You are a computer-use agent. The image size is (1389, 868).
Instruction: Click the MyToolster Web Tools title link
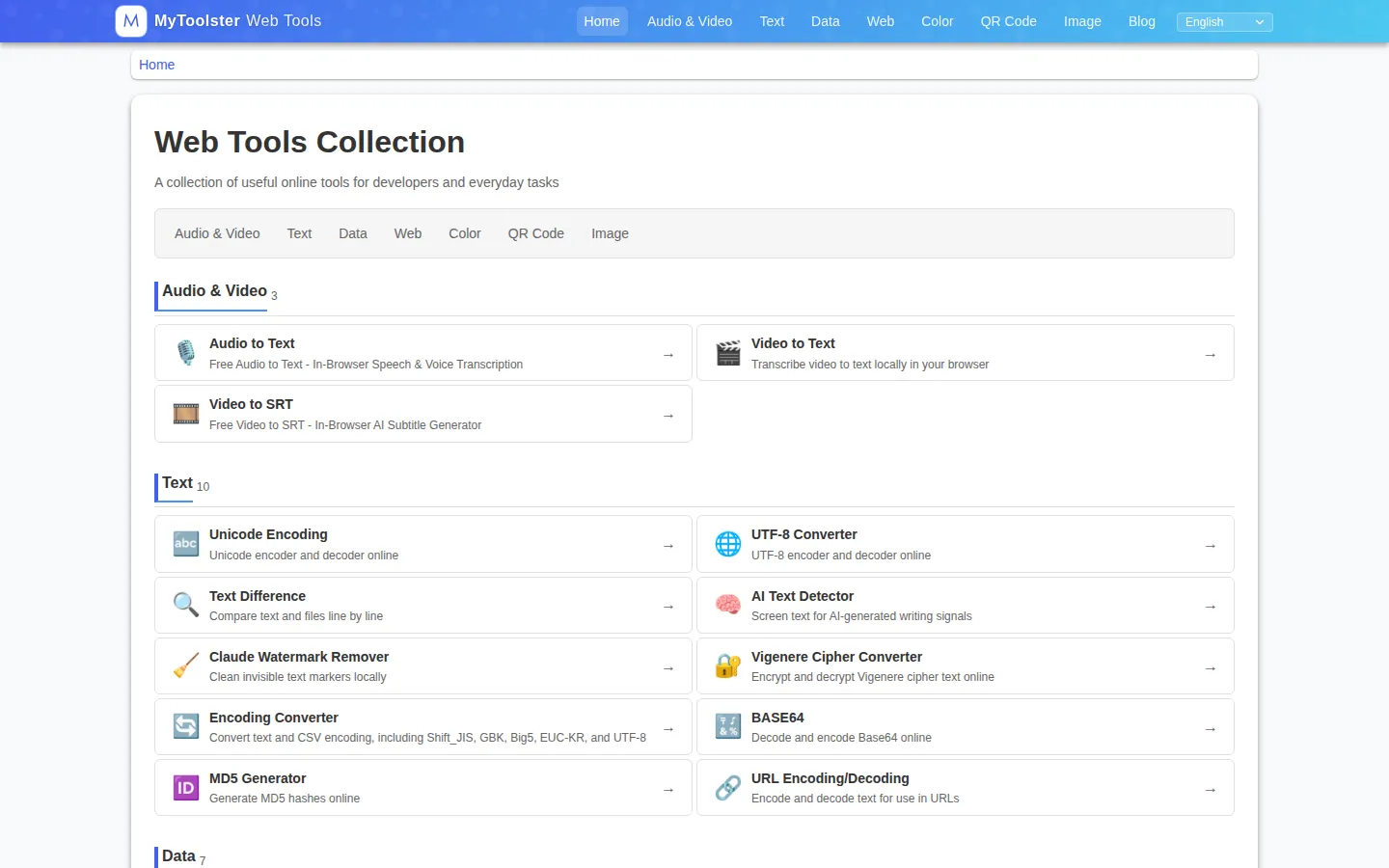pyautogui.click(x=237, y=21)
